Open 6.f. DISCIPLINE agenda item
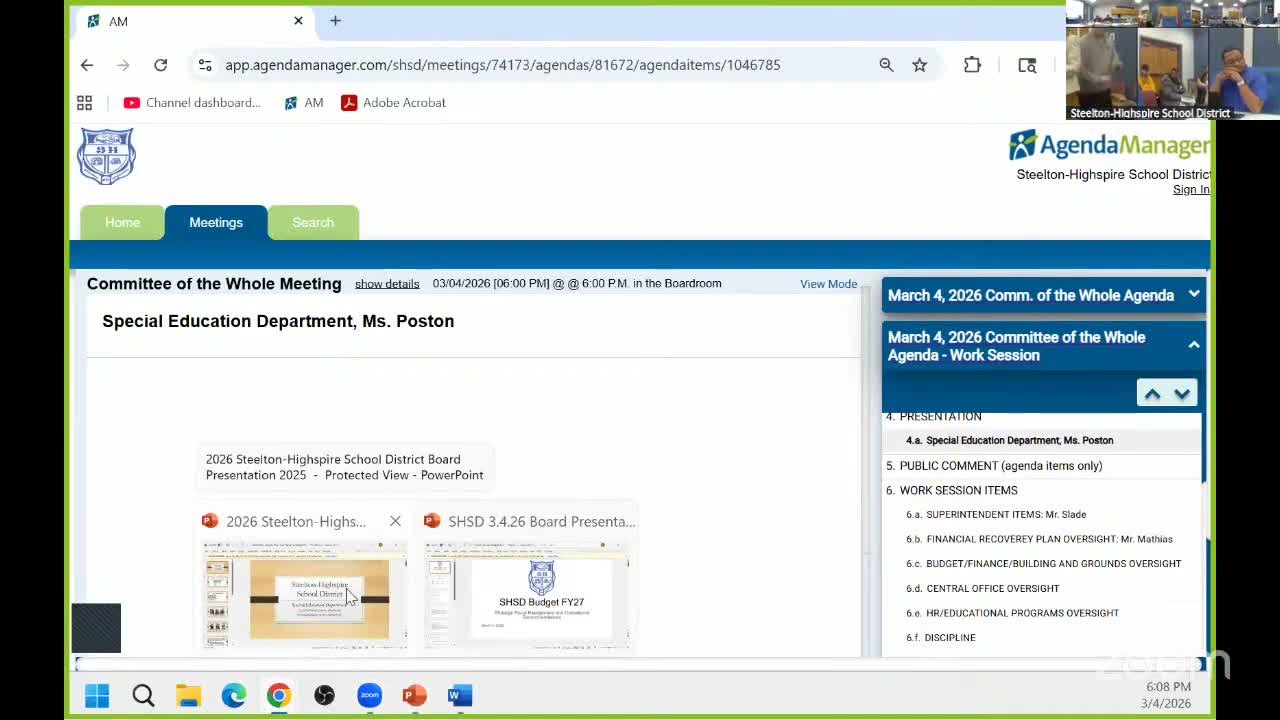Screen dimensions: 1280x720 pyautogui.click(x=940, y=638)
